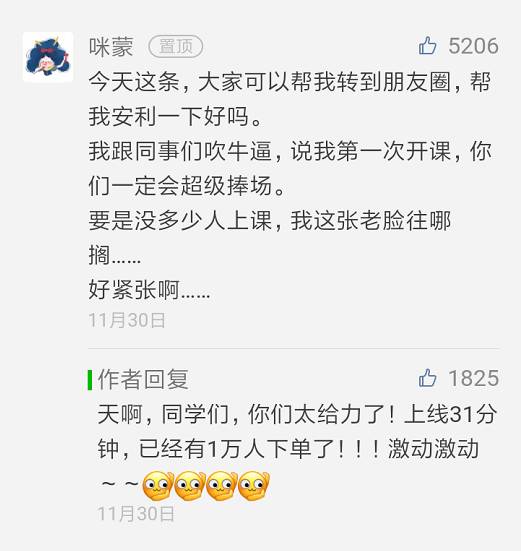Image resolution: width=521 pixels, height=551 pixels.
Task: Select the 作者回复 label
Action: click(143, 380)
